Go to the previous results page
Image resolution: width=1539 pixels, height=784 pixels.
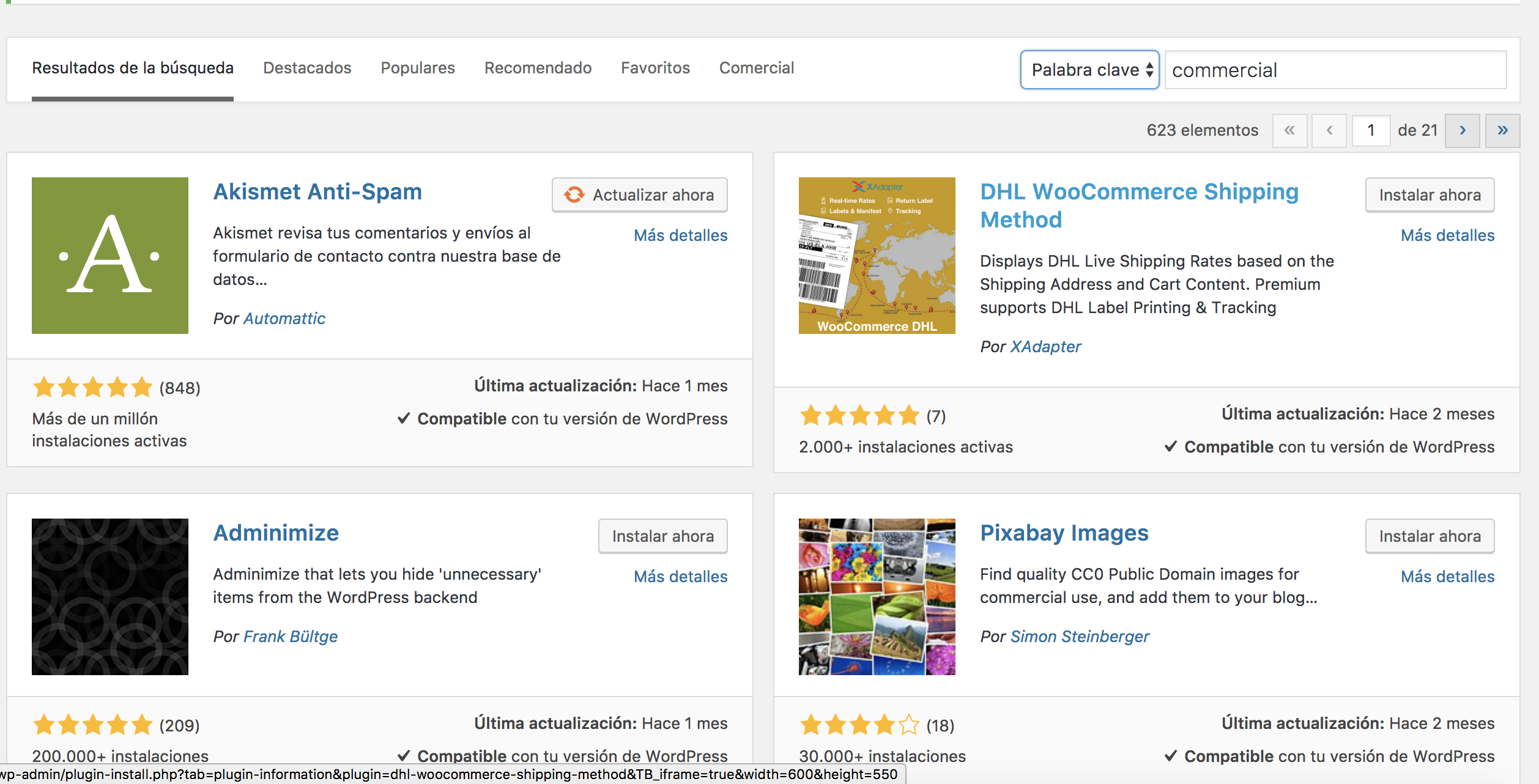[x=1329, y=130]
